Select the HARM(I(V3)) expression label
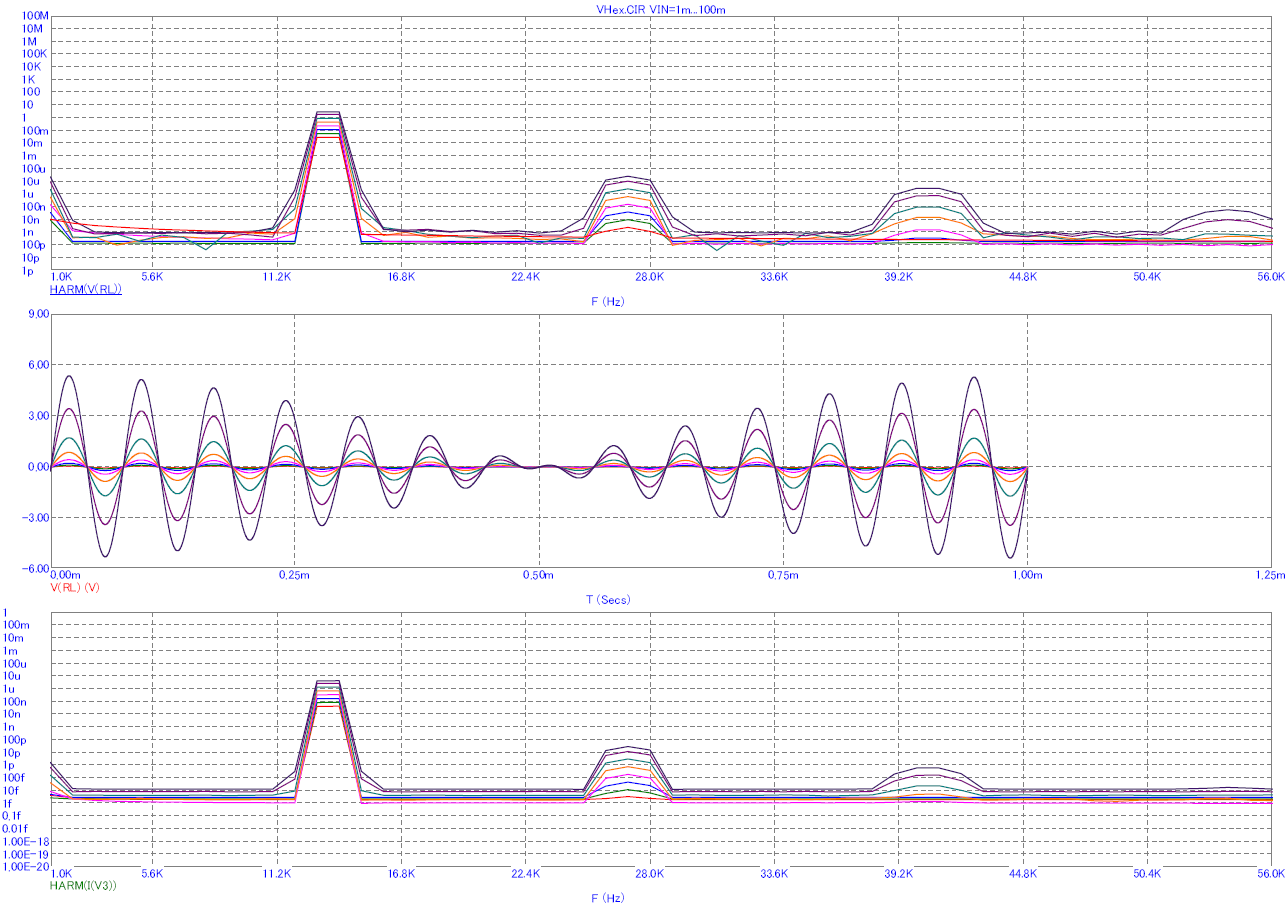This screenshot has width=1287, height=904. [x=83, y=885]
